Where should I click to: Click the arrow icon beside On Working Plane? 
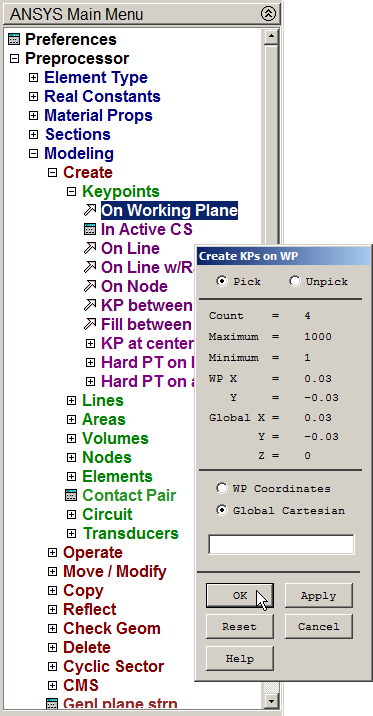tap(90, 210)
